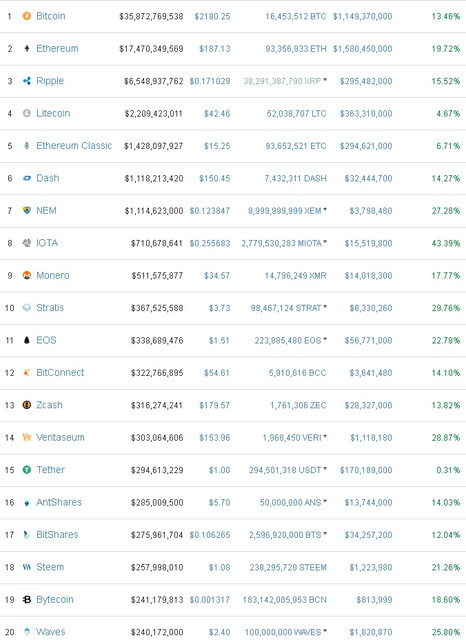
Task: Click the Zcash logo icon
Action: click(x=27, y=405)
